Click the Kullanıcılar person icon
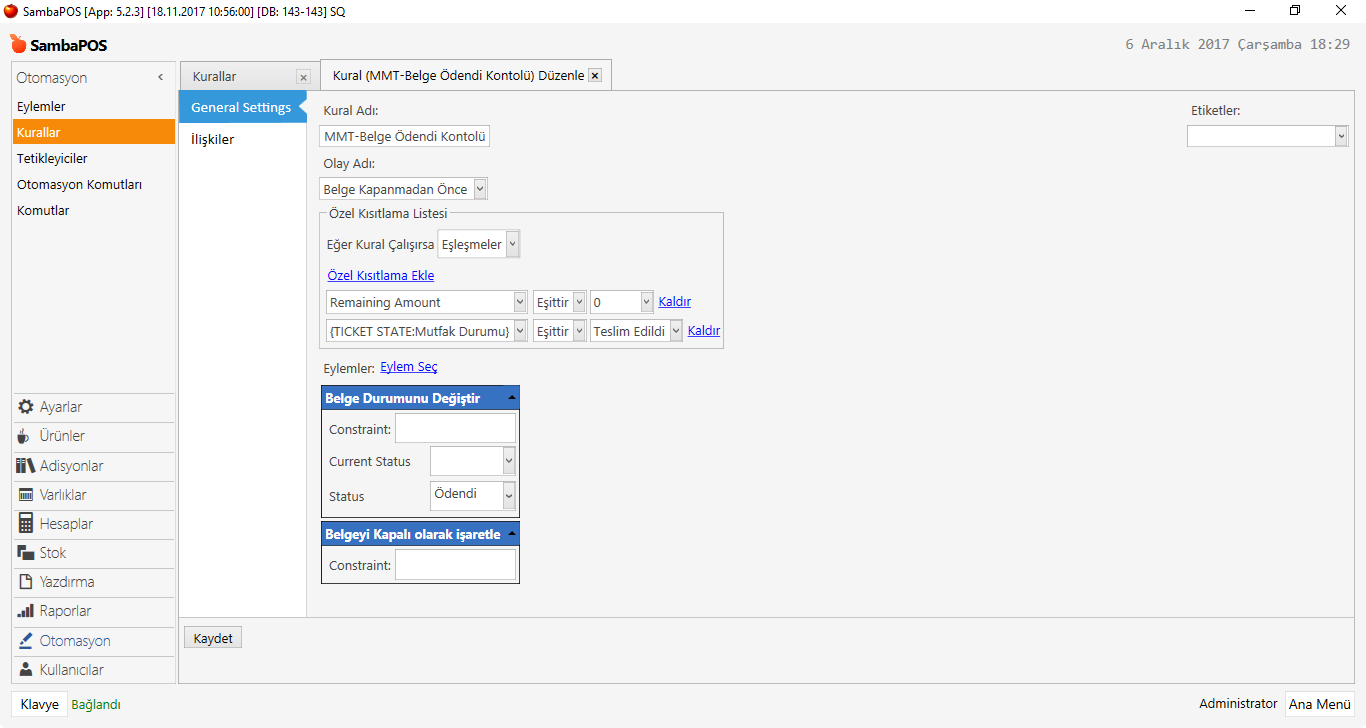The height and width of the screenshot is (728, 1366). coord(26,670)
